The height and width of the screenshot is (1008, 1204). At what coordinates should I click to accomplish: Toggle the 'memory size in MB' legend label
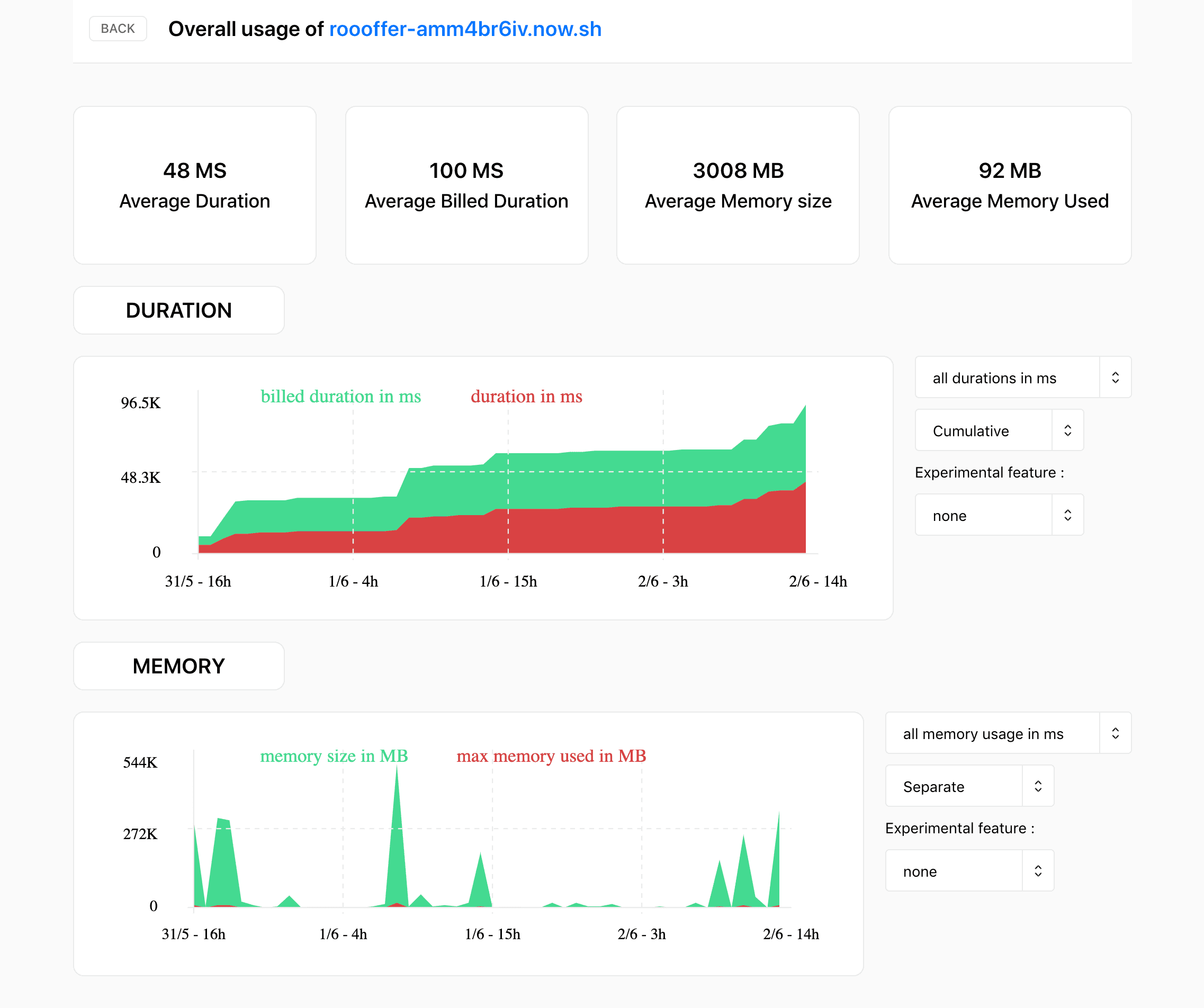coord(334,757)
